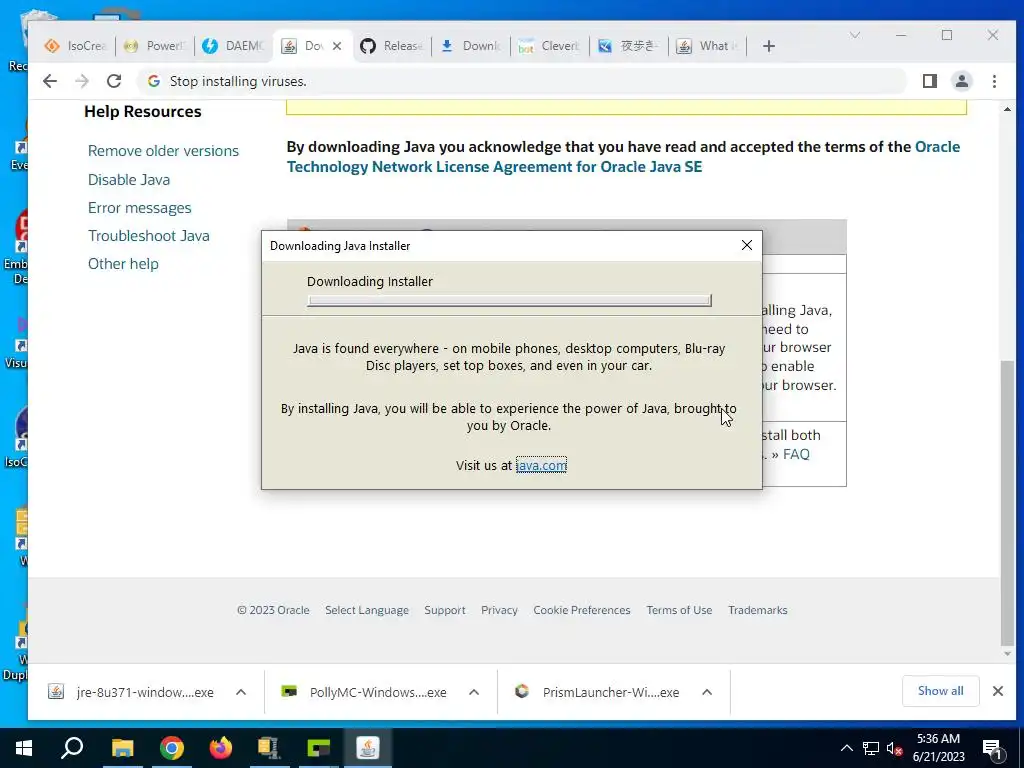Open Trademarks footer link
1024x768 pixels.
tap(758, 610)
